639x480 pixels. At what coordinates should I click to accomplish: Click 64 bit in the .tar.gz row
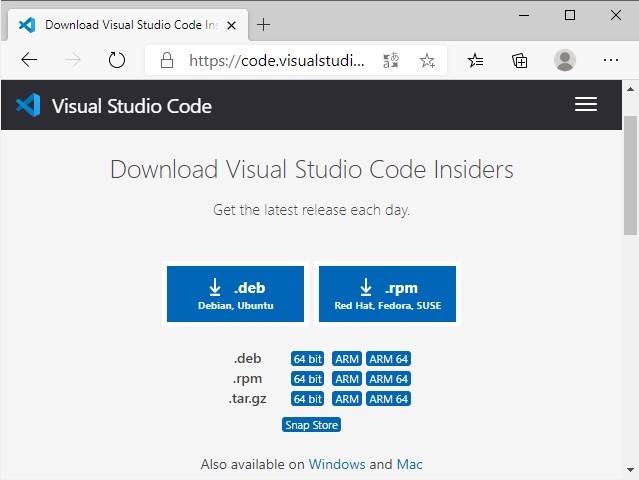(x=307, y=399)
